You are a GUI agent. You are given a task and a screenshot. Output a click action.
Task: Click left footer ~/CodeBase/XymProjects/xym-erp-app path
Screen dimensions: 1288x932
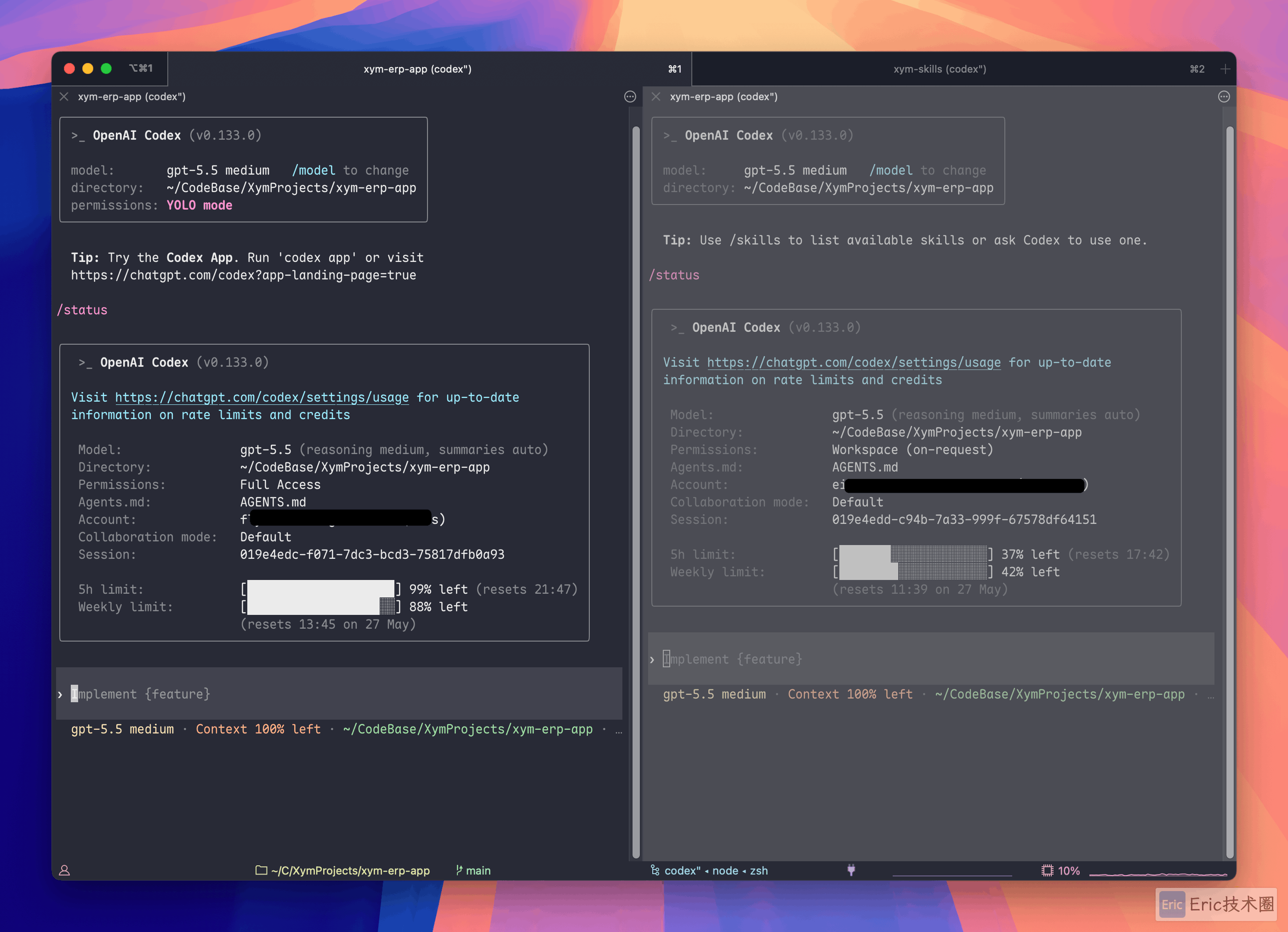pyautogui.click(x=468, y=729)
